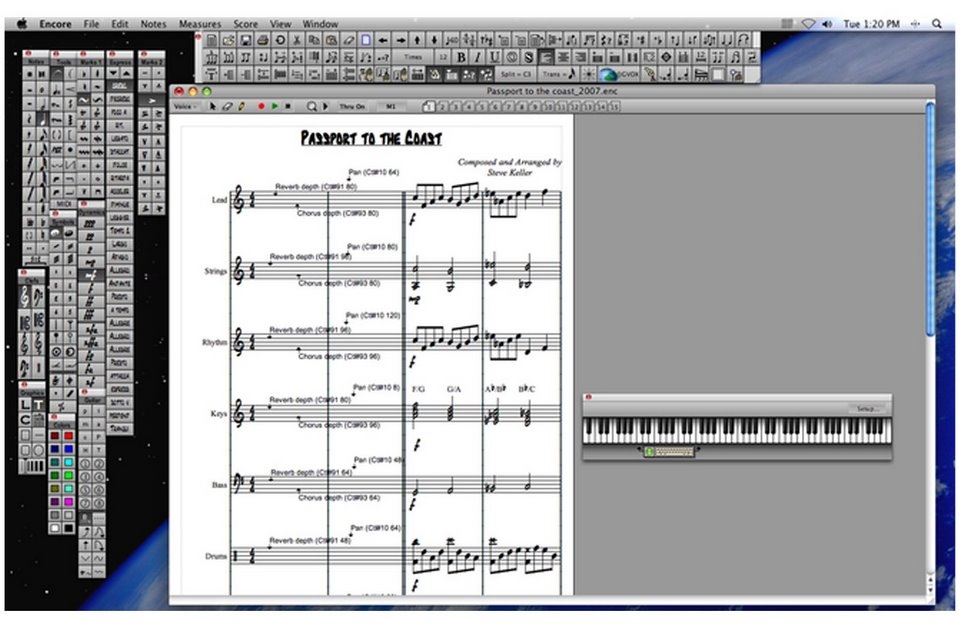Select the eraser tool in score window
Viewport: 960px width, 628px height.
(x=227, y=107)
